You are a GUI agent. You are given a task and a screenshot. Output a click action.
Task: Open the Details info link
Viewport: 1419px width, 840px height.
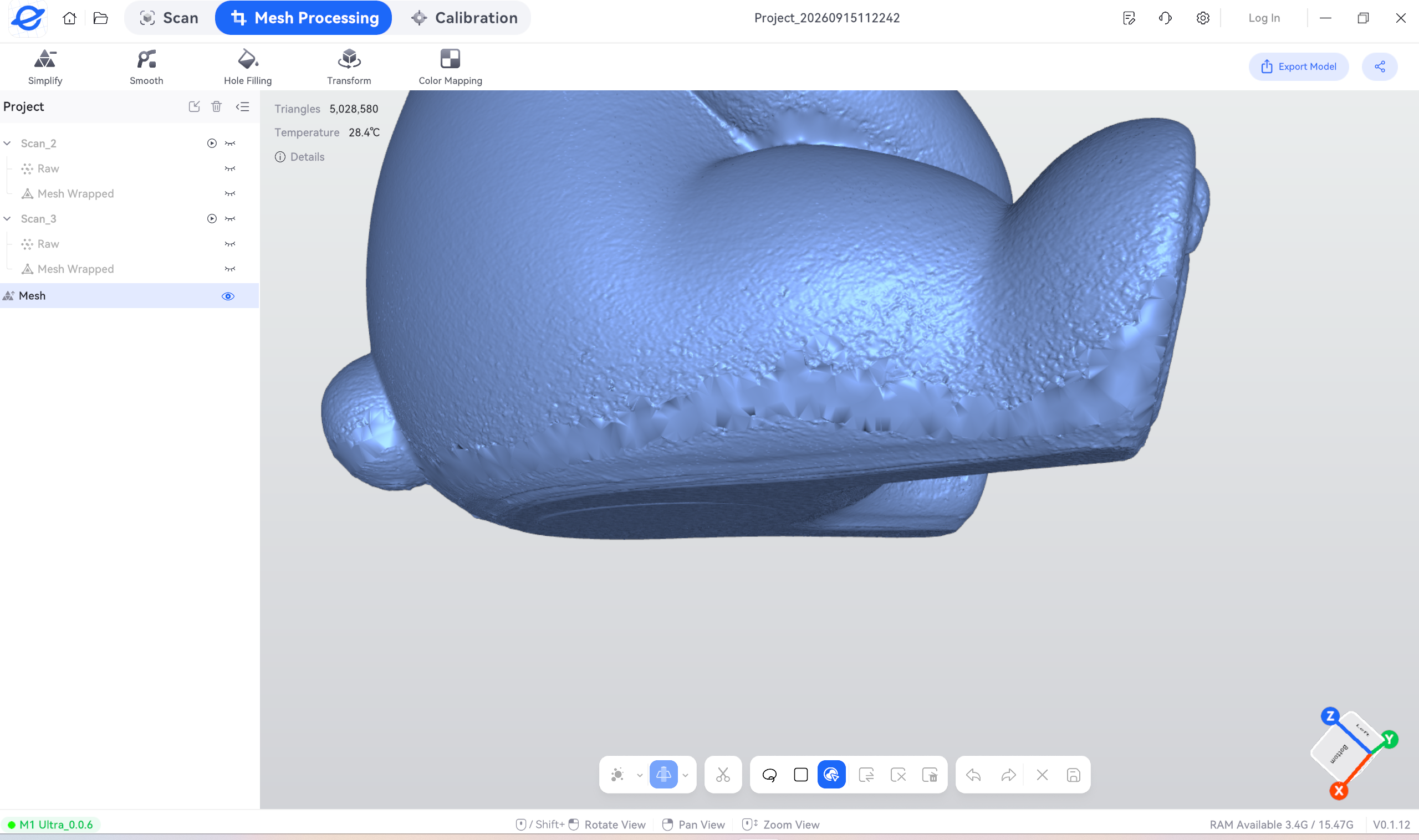click(x=299, y=157)
